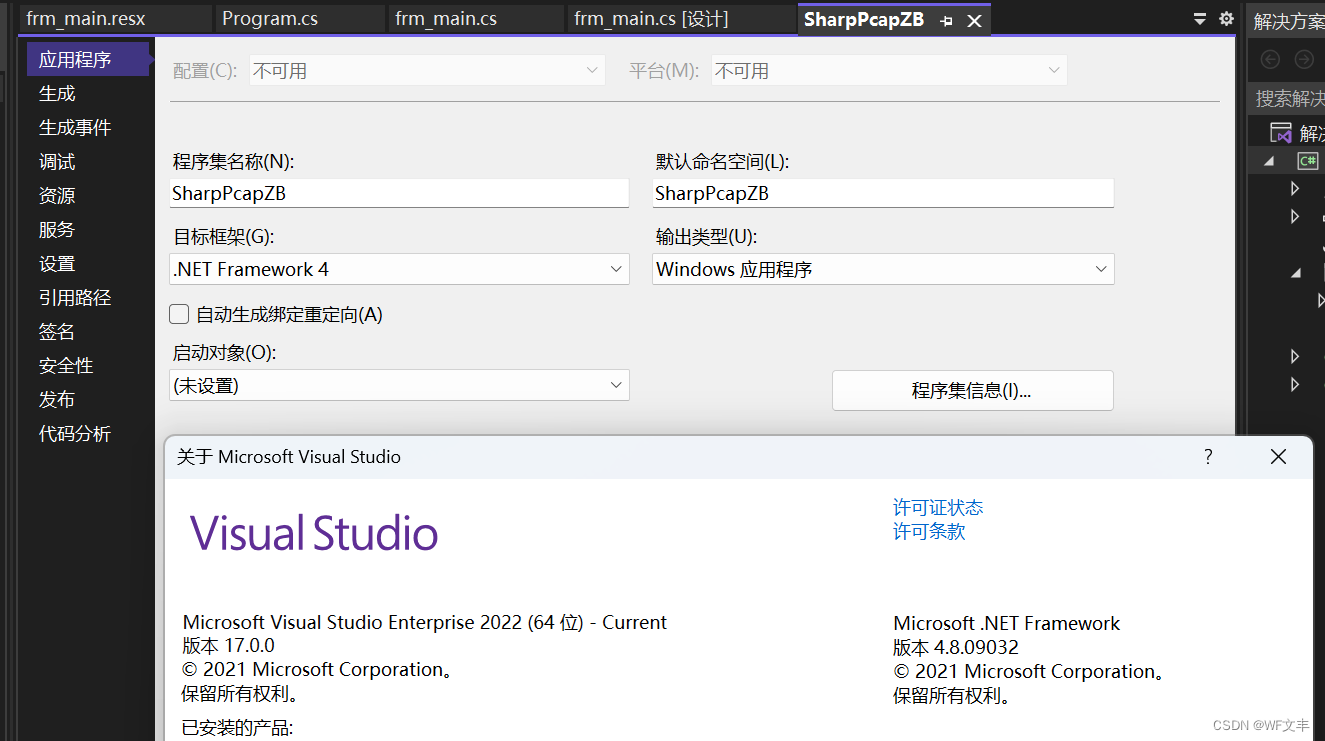Open the 代码分析 properties page
This screenshot has width=1325, height=741.
75,433
